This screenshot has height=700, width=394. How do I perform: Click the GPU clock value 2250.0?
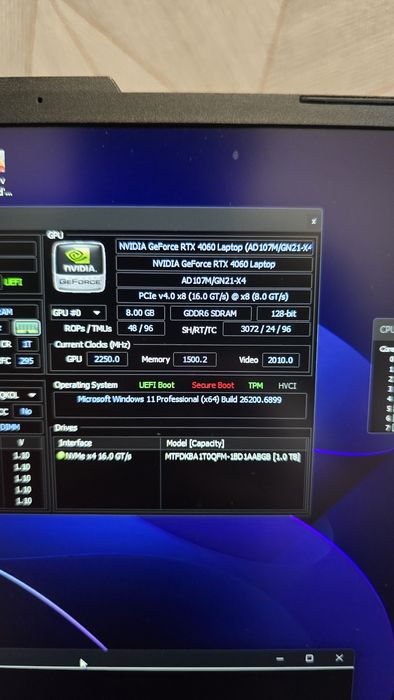[107, 359]
